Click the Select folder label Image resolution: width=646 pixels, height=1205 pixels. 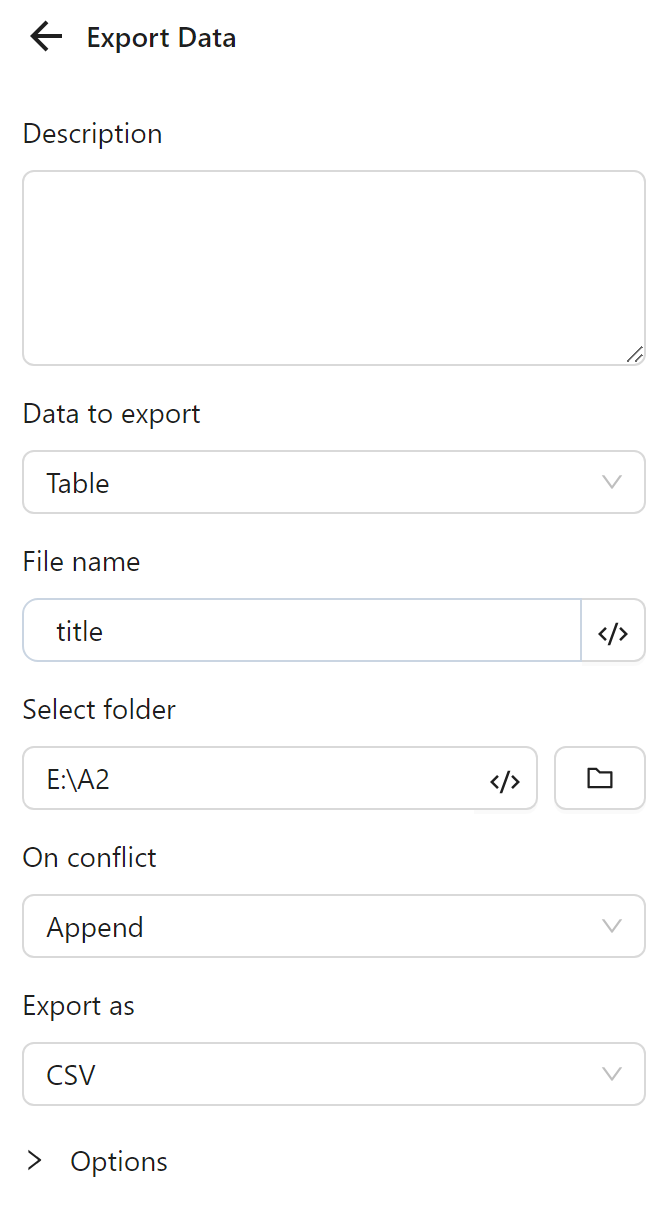coord(99,710)
